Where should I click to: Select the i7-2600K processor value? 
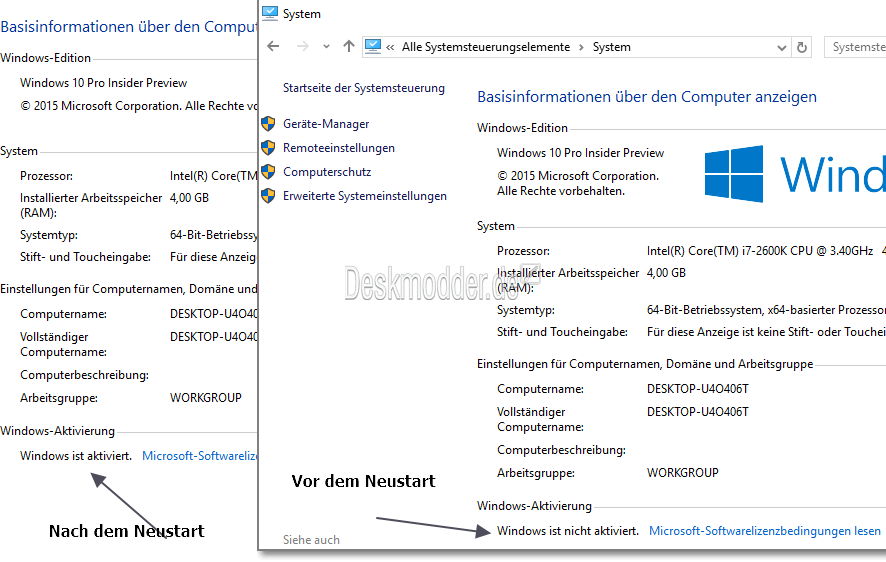tap(760, 251)
